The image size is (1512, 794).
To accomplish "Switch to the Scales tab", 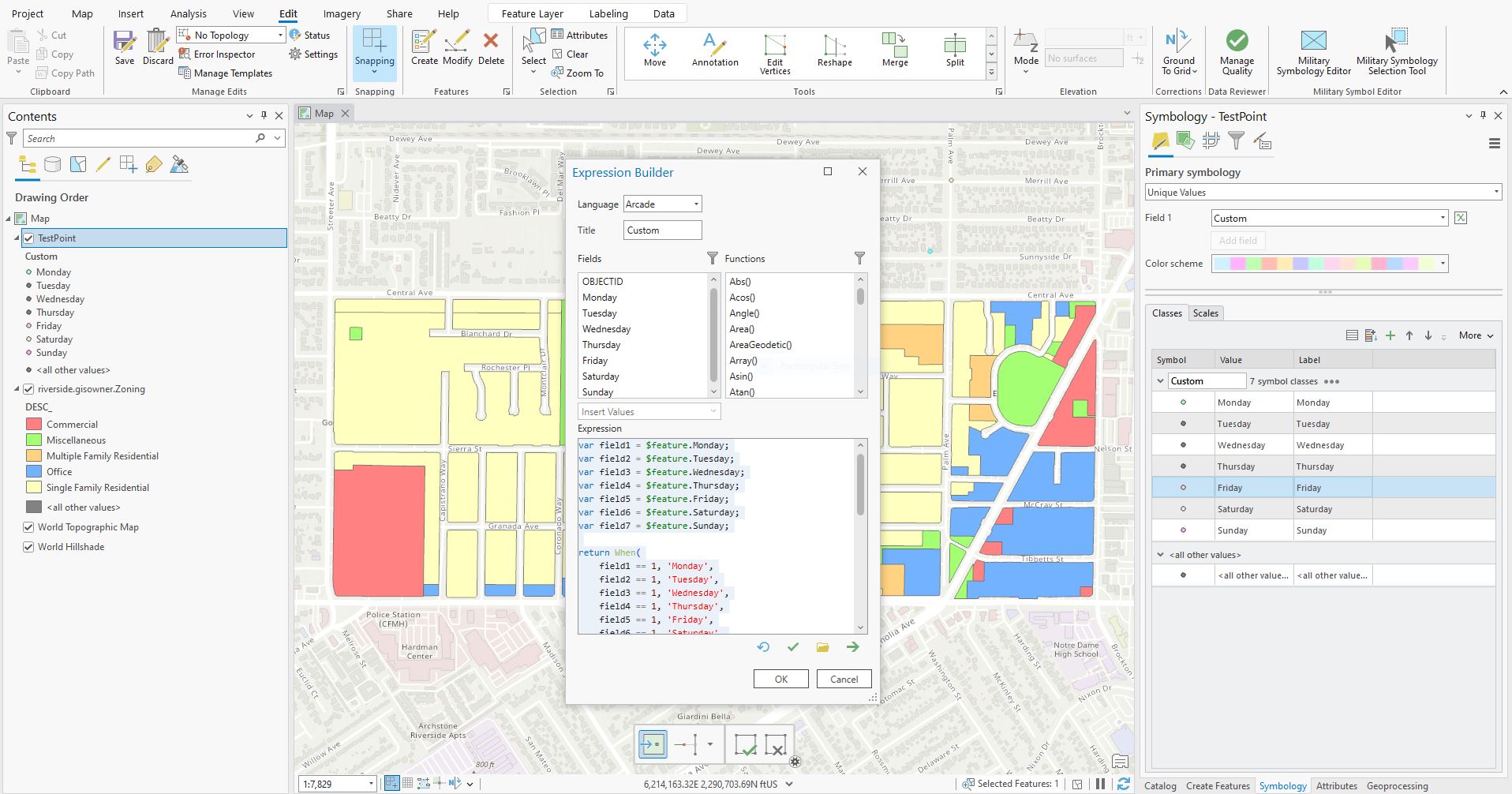I will click(x=1205, y=313).
